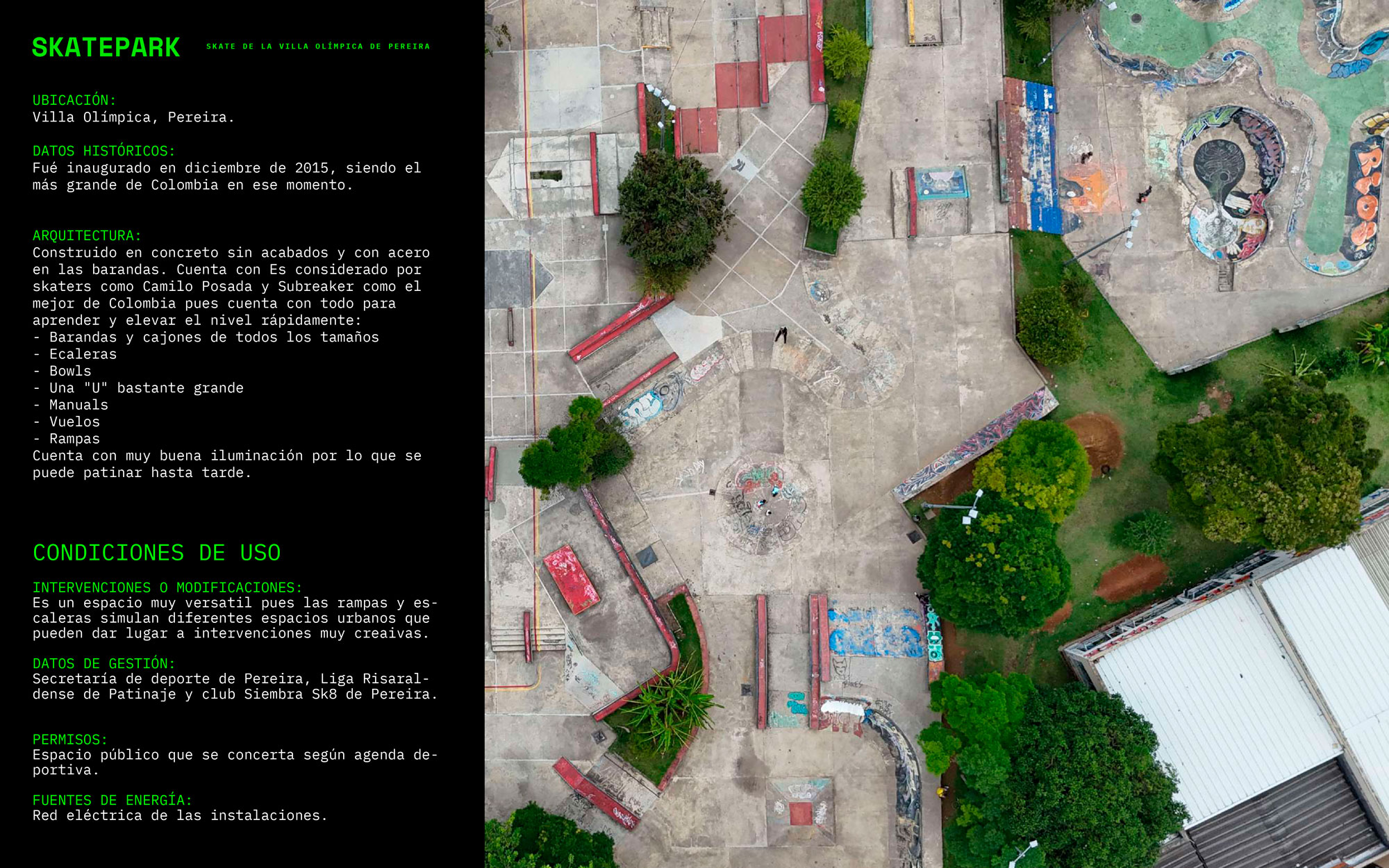Click the FUENTES DE ENERGÍA heading
The image size is (1389, 868).
point(112,800)
